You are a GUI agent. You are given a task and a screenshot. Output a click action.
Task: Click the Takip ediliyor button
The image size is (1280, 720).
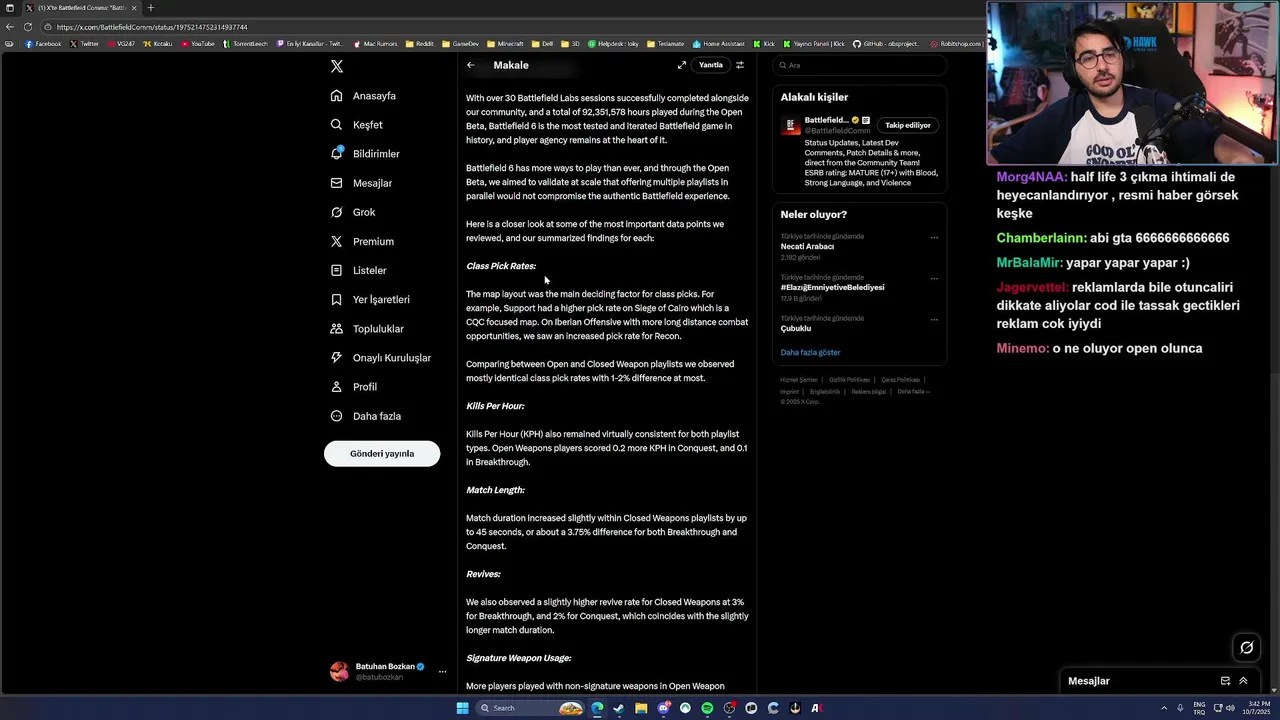click(908, 125)
